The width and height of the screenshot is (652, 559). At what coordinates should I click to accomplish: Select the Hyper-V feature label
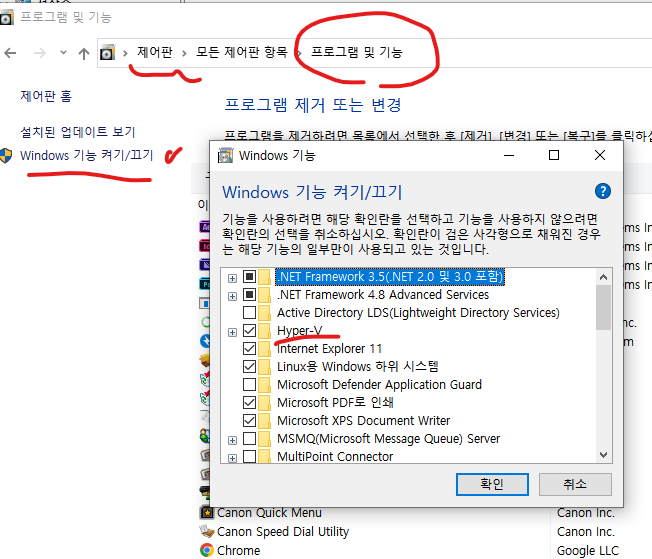tap(299, 331)
